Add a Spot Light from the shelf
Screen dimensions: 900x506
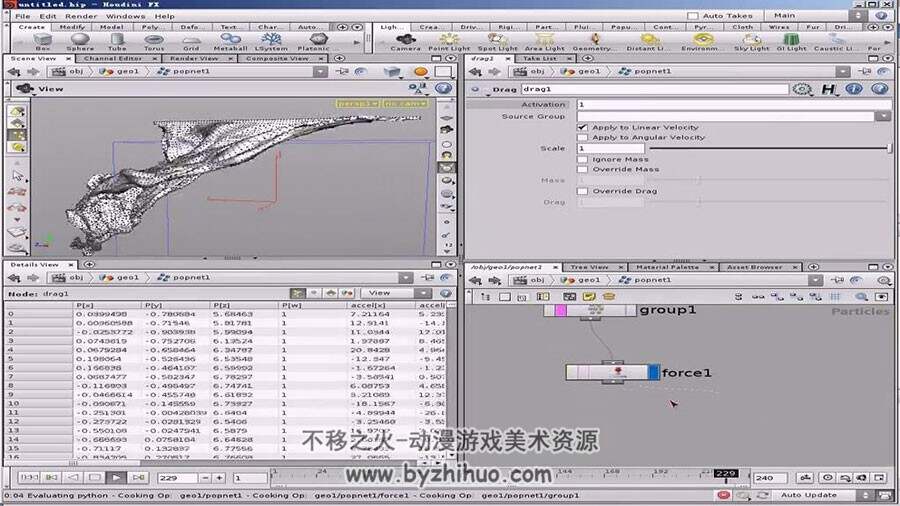497,41
